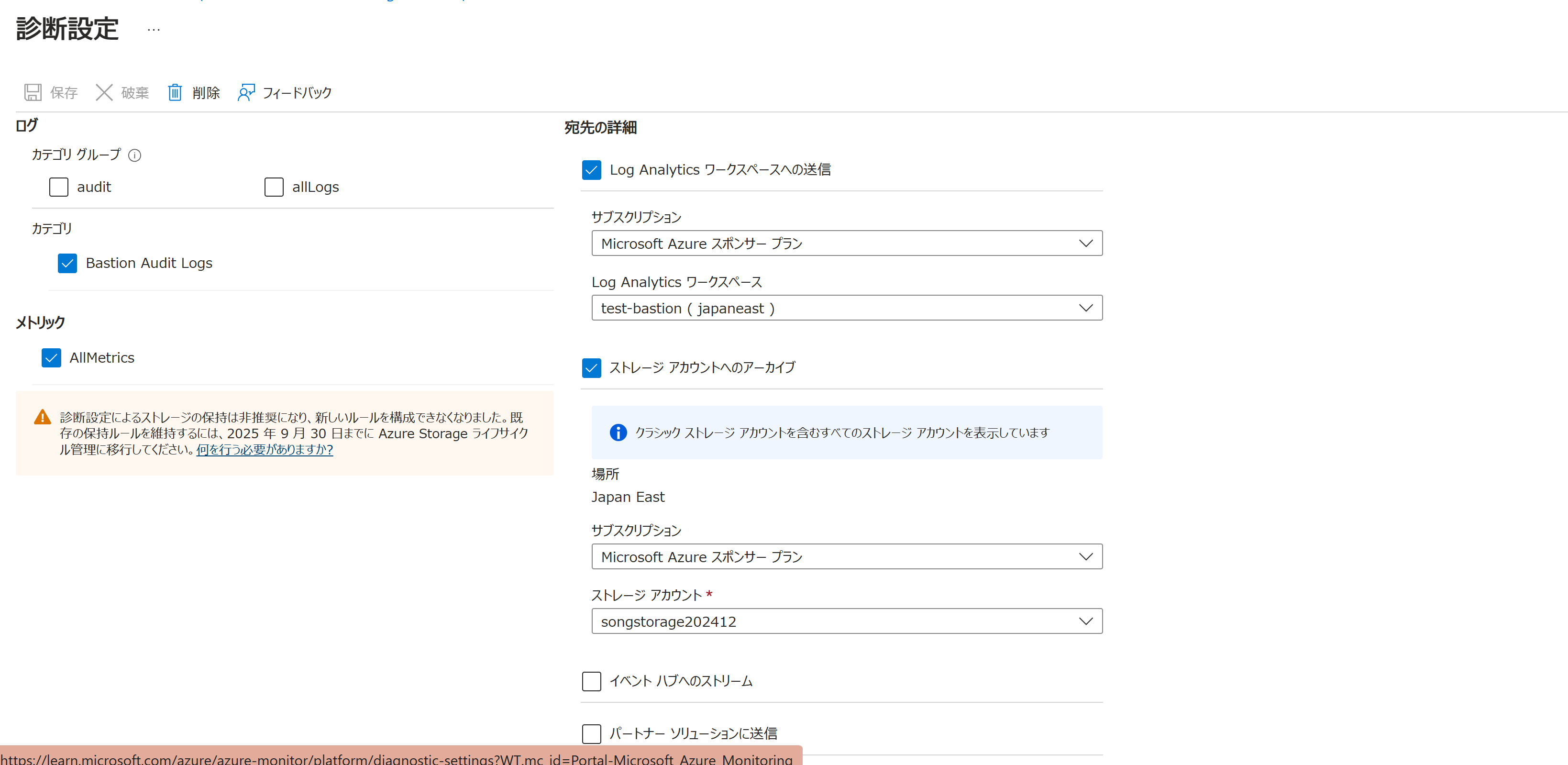This screenshot has height=765, width=1568.
Task: Uncheck the AllMetrics checkbox
Action: [51, 358]
